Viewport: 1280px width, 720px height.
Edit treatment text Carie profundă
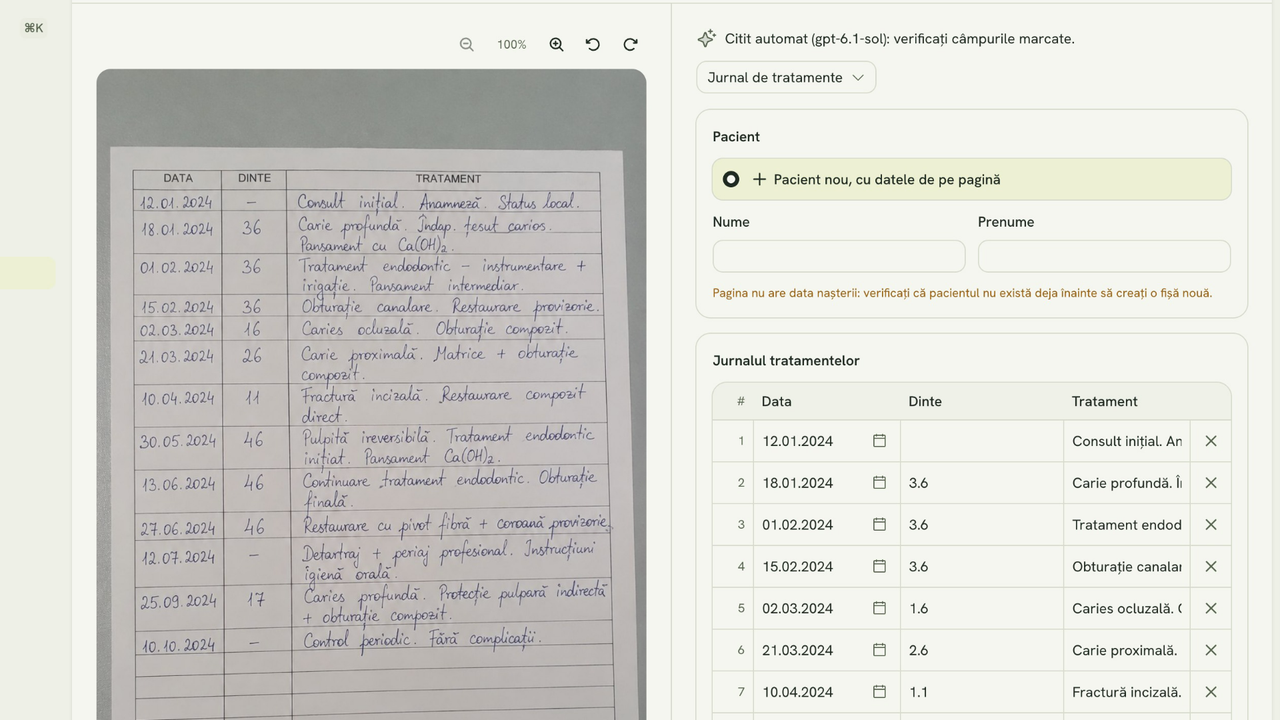(x=1127, y=483)
